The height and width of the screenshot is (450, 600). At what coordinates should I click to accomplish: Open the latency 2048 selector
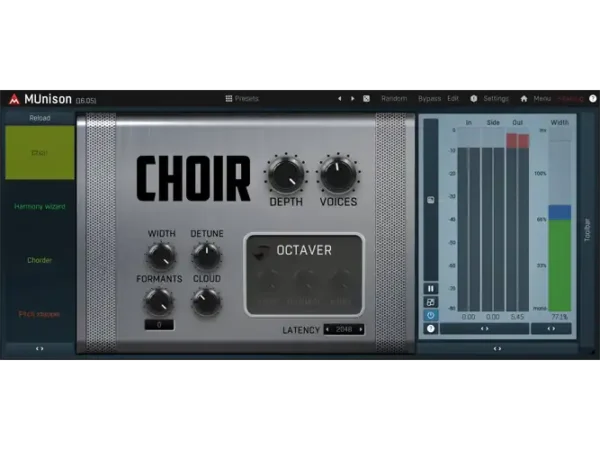tap(344, 329)
